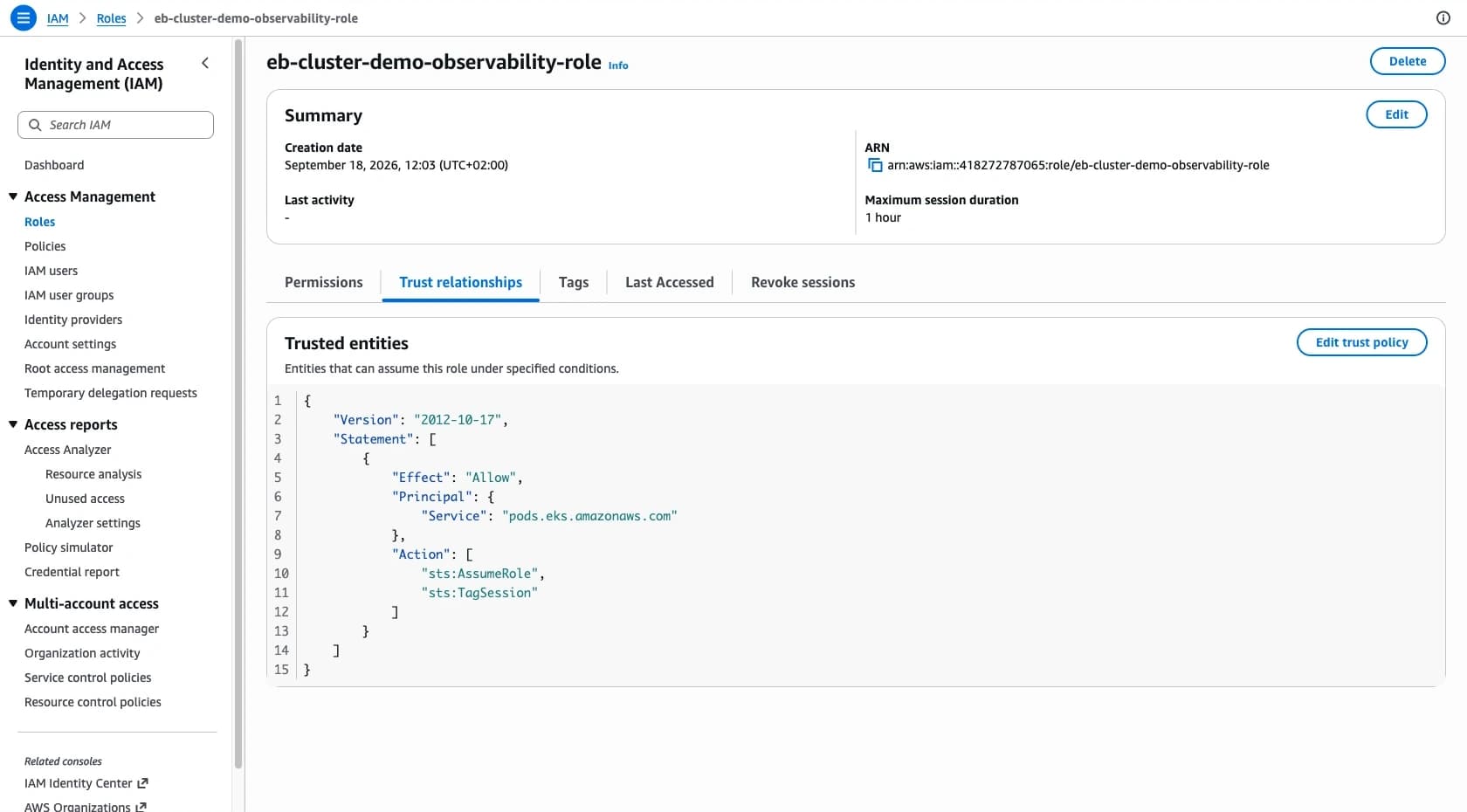
Task: Open IAM user groups page
Action: pyautogui.click(x=69, y=295)
